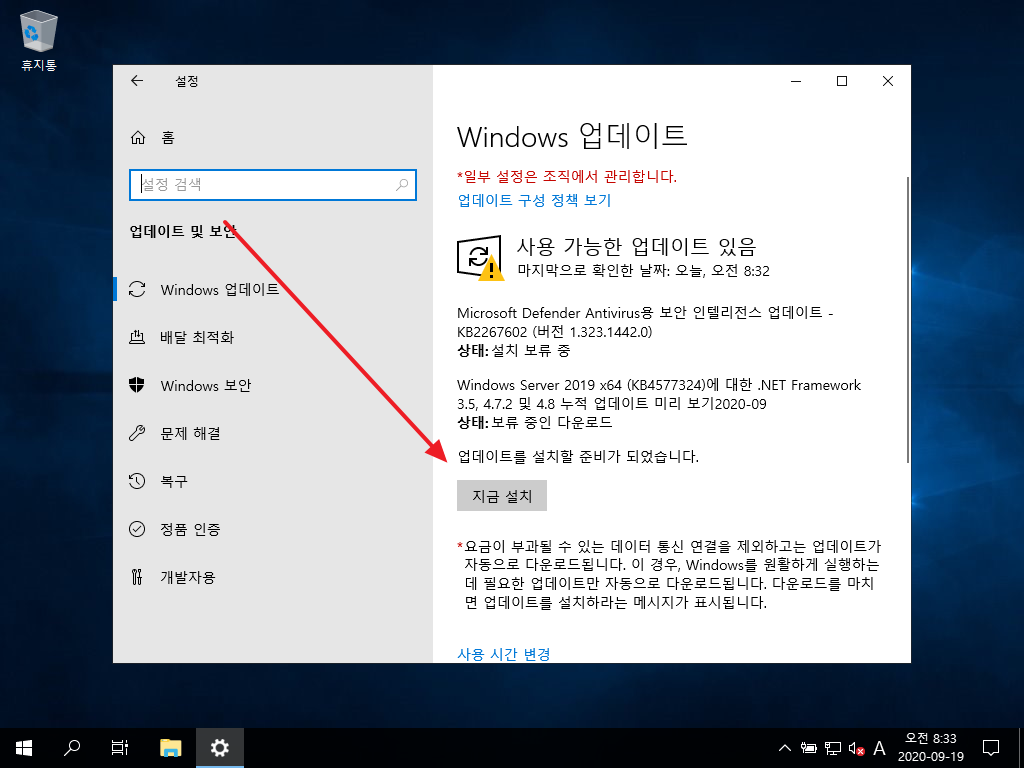
Task: Click the tools icon for 개발자용
Action: (x=136, y=577)
